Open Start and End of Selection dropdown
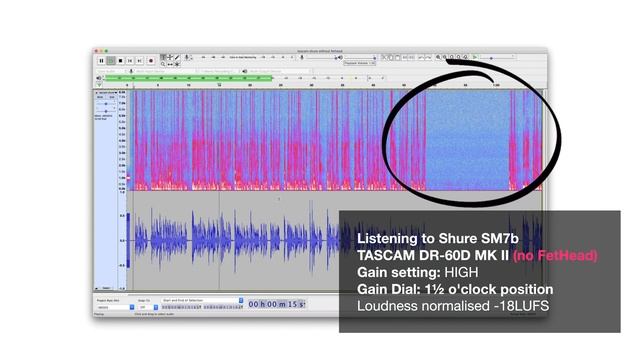 202,300
